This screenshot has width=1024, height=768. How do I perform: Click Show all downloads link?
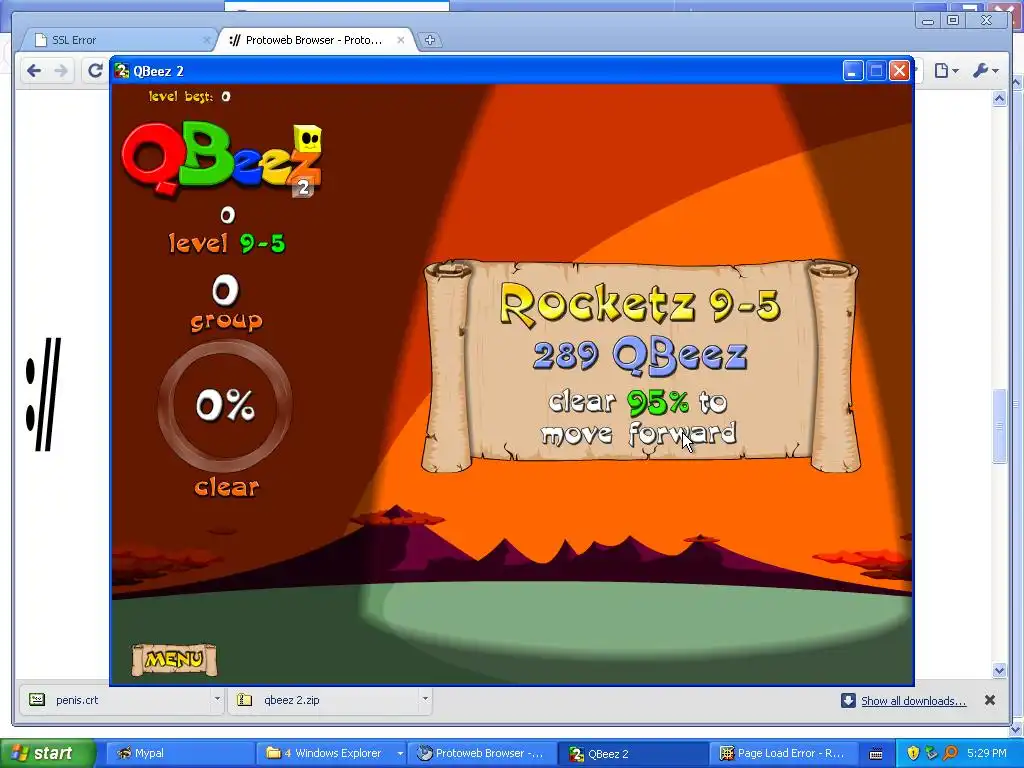tap(913, 701)
